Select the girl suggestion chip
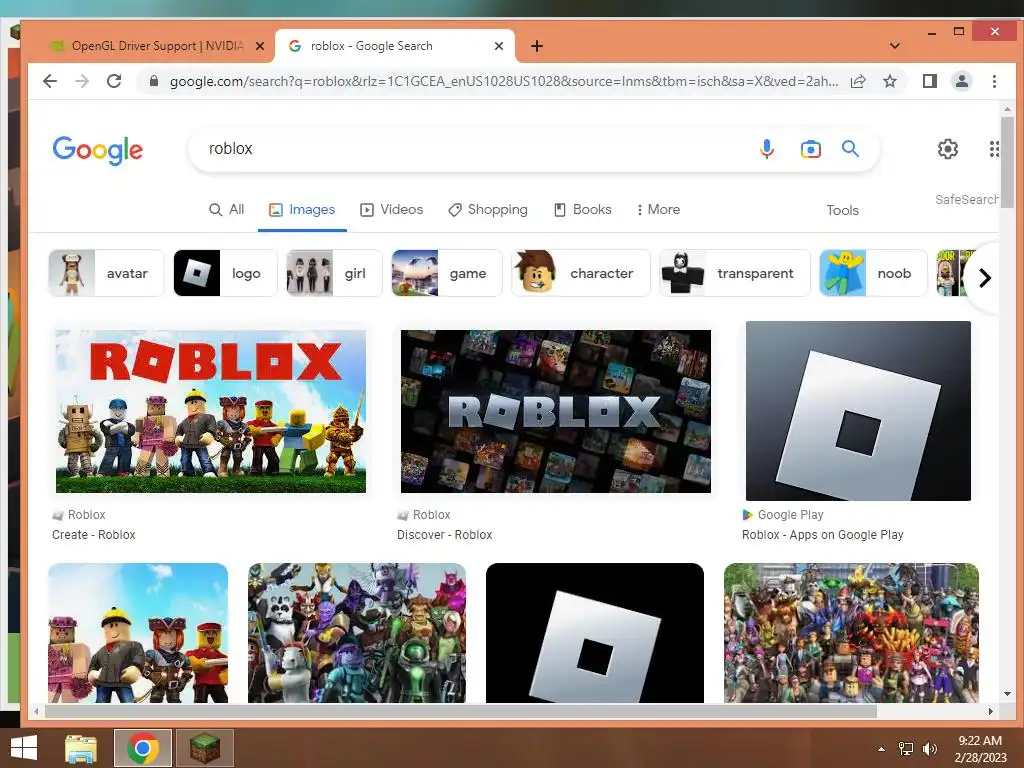 point(334,273)
